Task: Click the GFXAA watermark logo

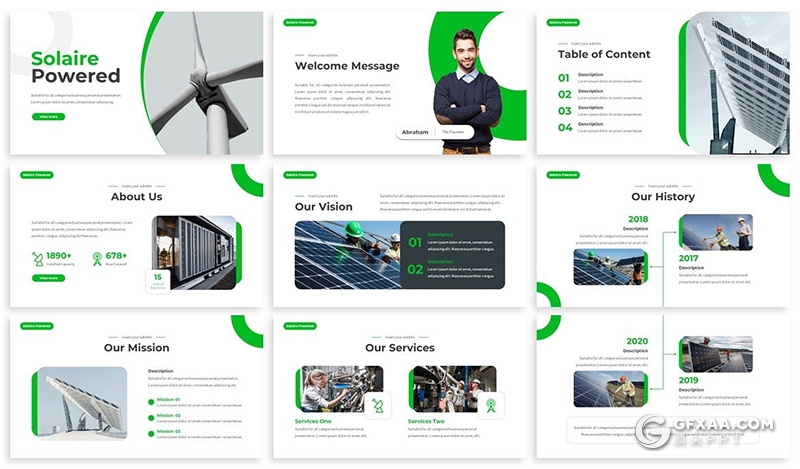Action: coord(655,429)
